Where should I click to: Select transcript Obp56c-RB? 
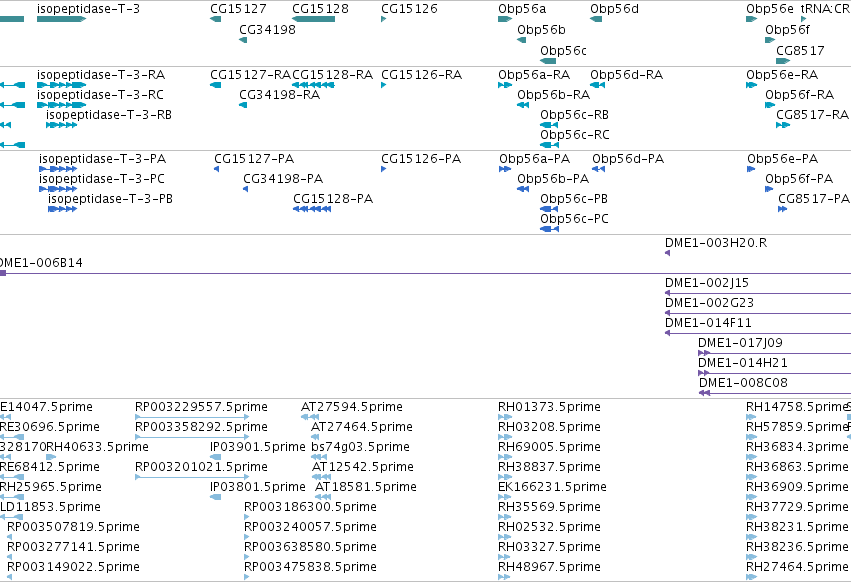coord(574,115)
